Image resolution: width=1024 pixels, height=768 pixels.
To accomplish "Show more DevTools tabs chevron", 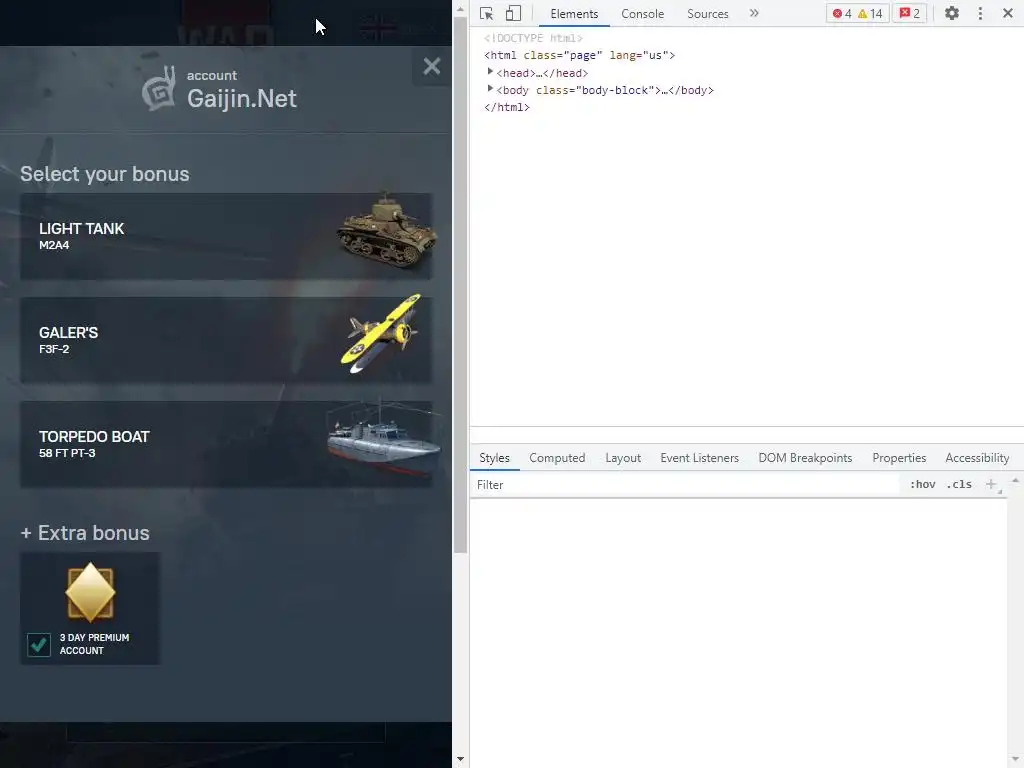I will click(754, 13).
